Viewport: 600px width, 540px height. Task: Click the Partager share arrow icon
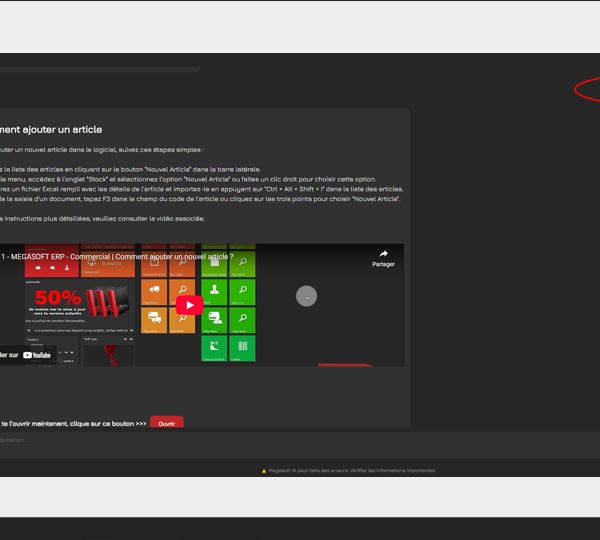(383, 254)
